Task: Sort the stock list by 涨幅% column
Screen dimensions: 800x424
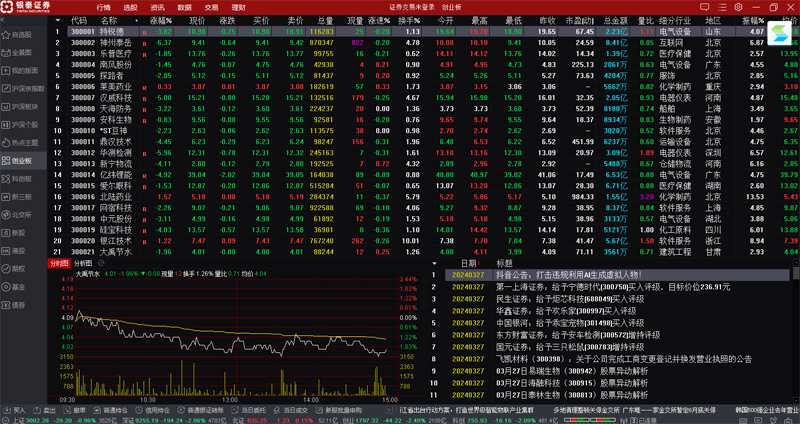Action: pos(161,21)
